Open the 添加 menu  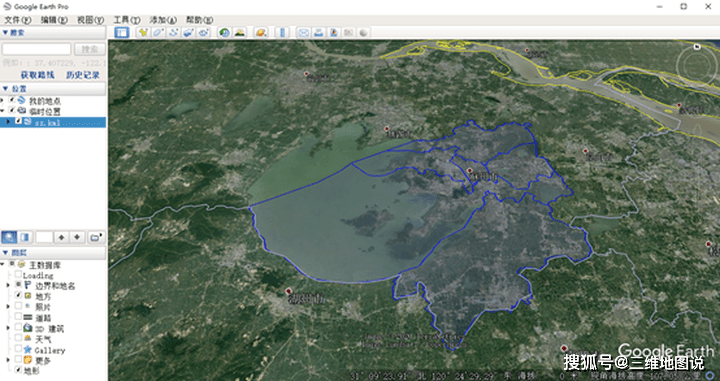[x=163, y=20]
